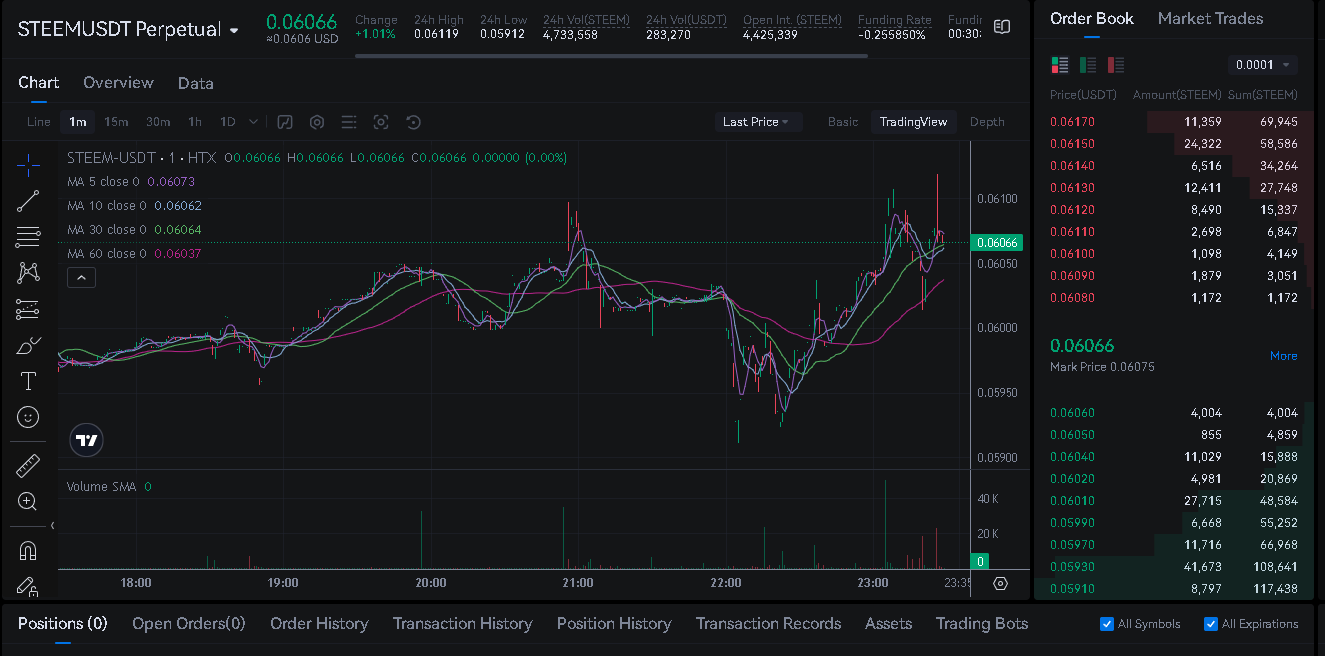Expand the 0.0001 price precision dropdown
The height and width of the screenshot is (656, 1325).
pos(1262,65)
